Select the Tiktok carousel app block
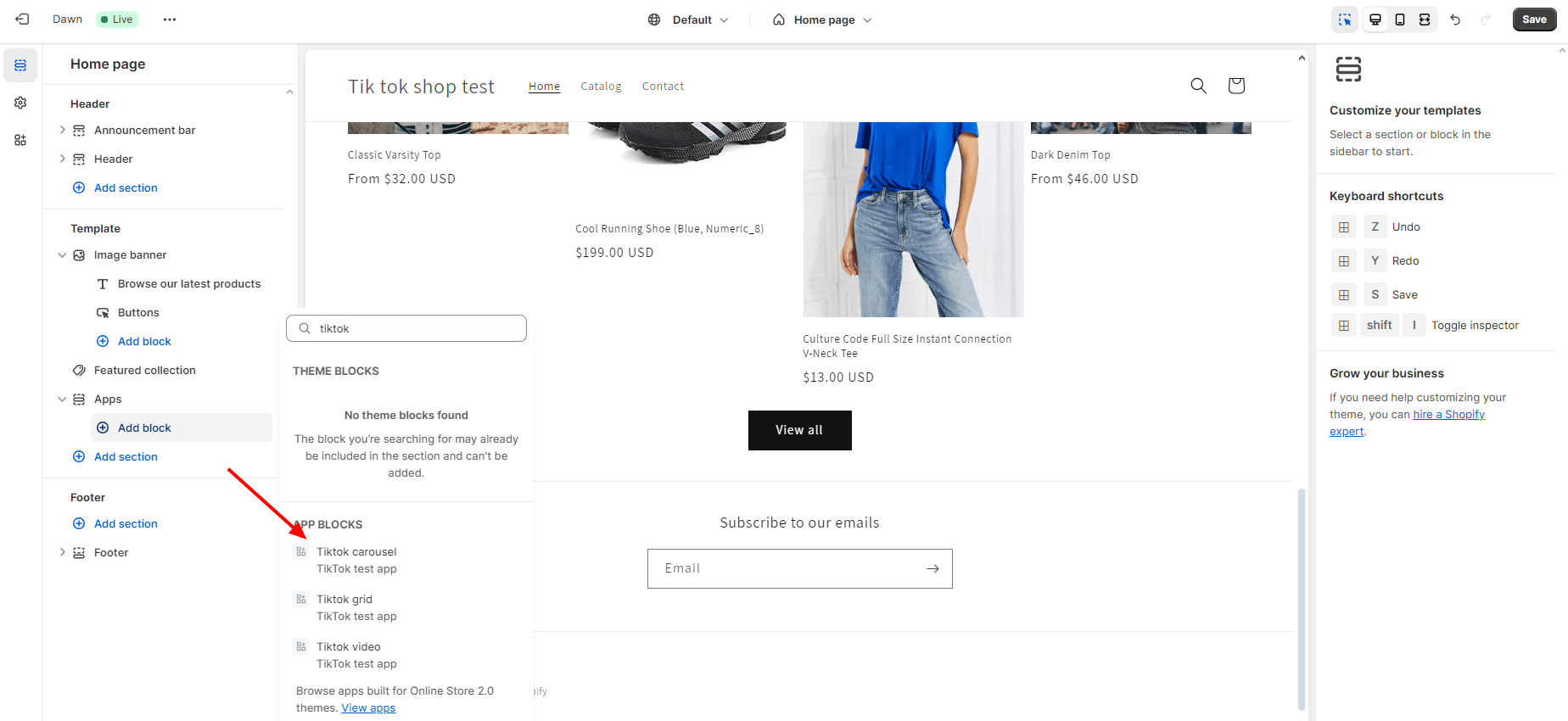The image size is (1568, 721). (356, 560)
